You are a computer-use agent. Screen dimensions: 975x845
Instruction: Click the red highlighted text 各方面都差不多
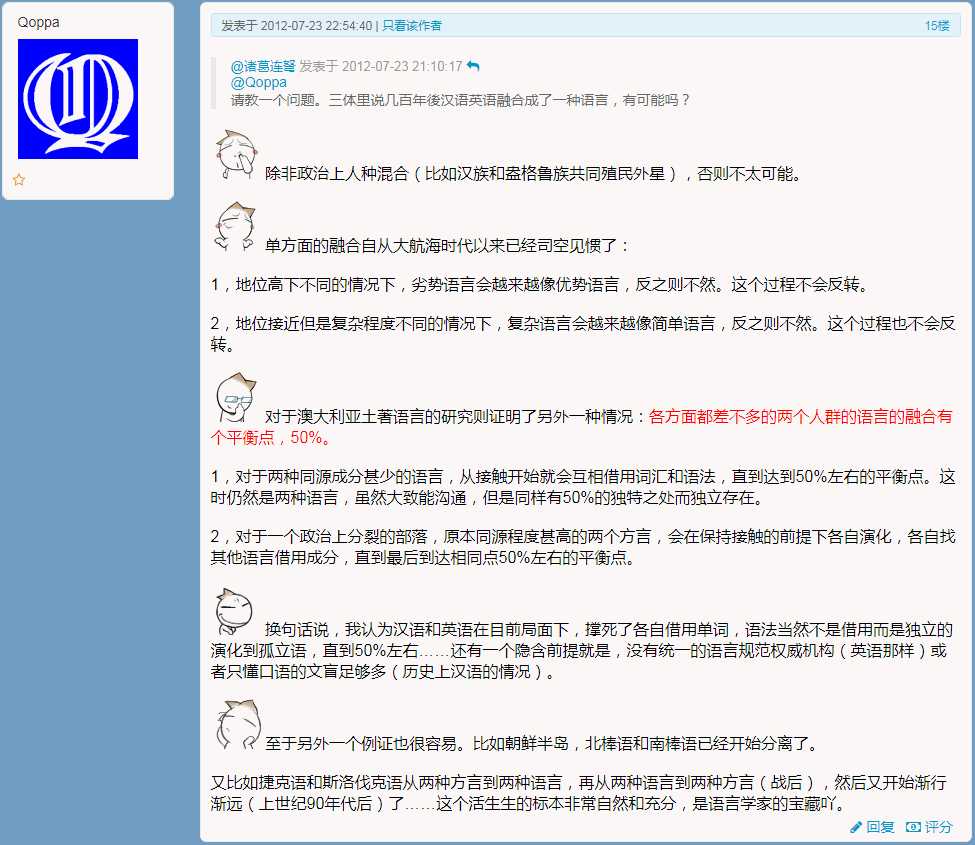(x=581, y=427)
